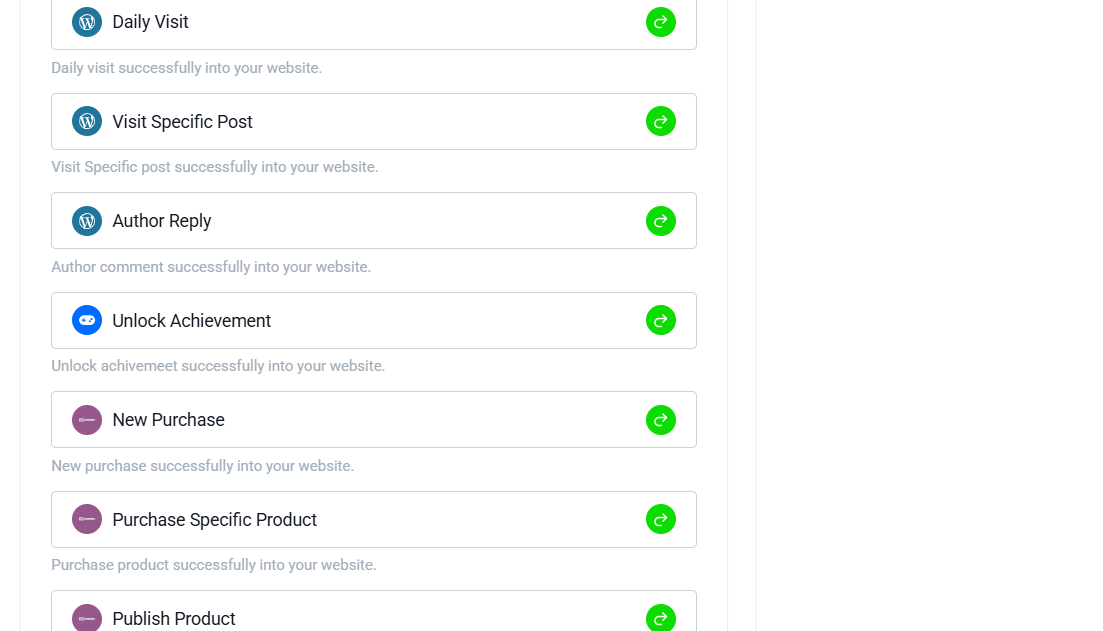Click the WordPress icon next to Visit Specific Post
1103x631 pixels.
point(87,122)
